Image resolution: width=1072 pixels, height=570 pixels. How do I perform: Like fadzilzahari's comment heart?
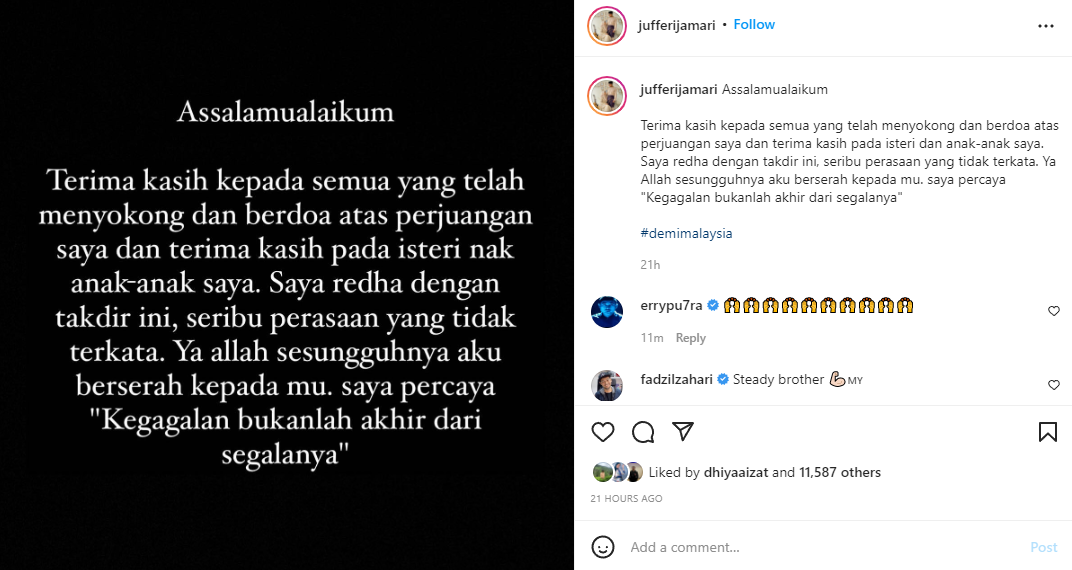coord(1054,385)
